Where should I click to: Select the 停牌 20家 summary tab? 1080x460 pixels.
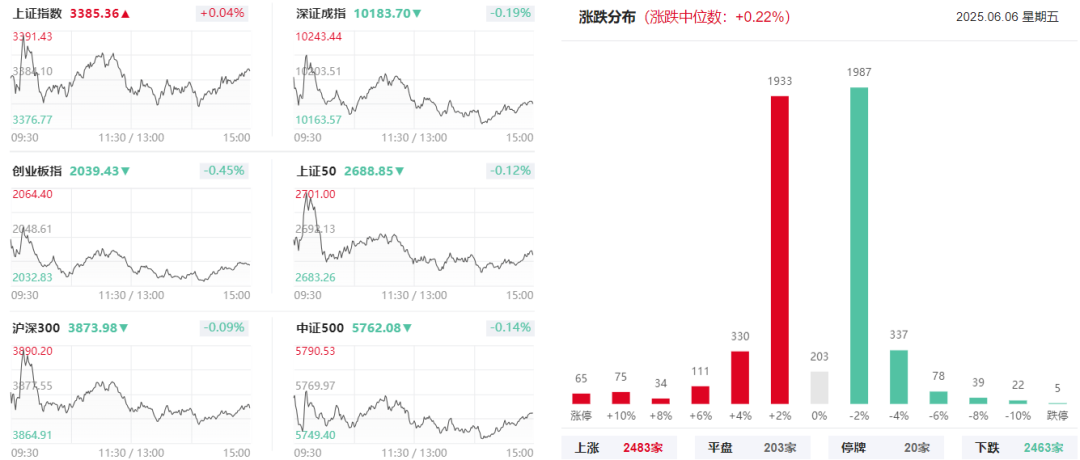886,448
